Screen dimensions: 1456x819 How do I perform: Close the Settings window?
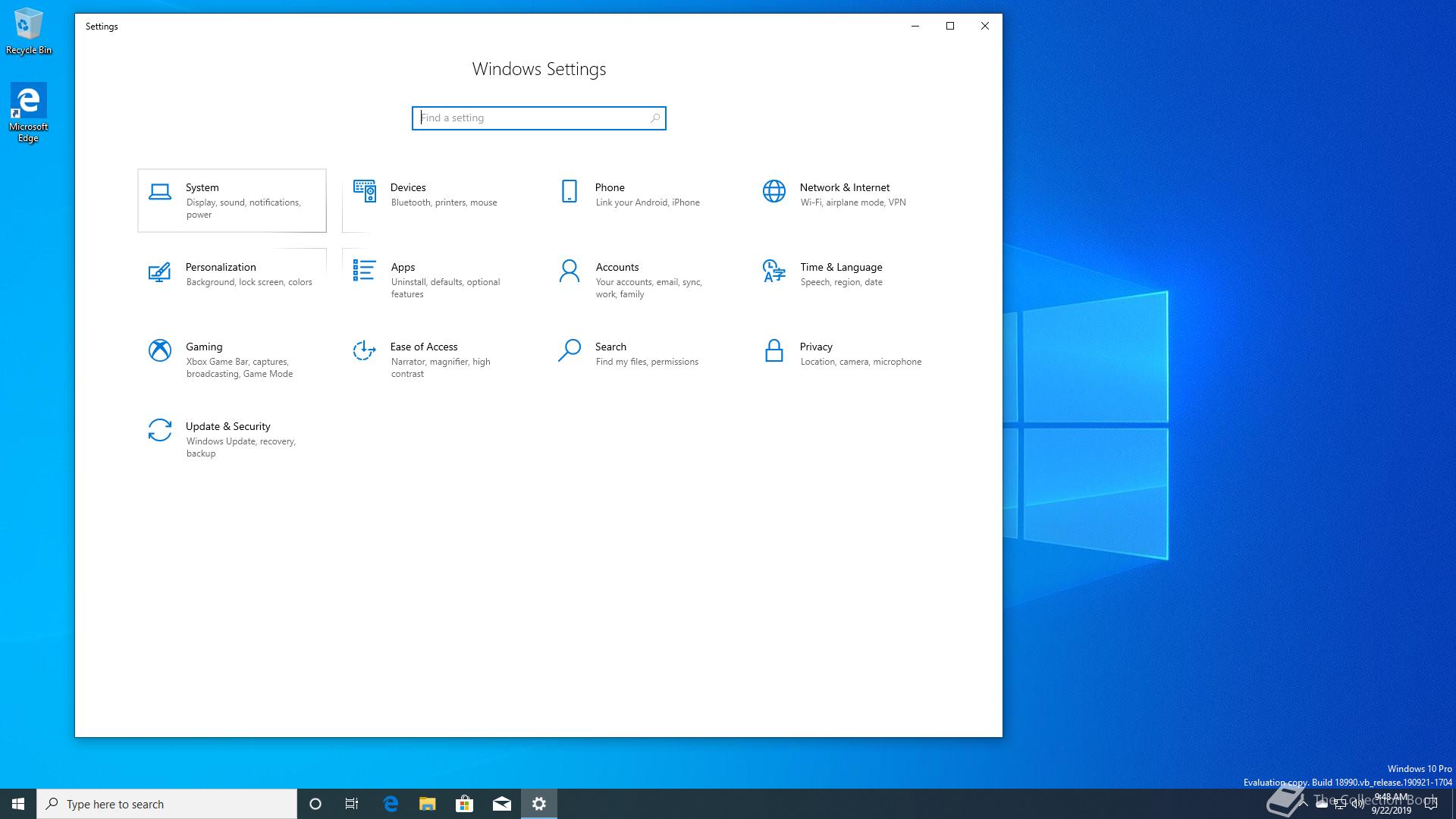pyautogui.click(x=985, y=26)
